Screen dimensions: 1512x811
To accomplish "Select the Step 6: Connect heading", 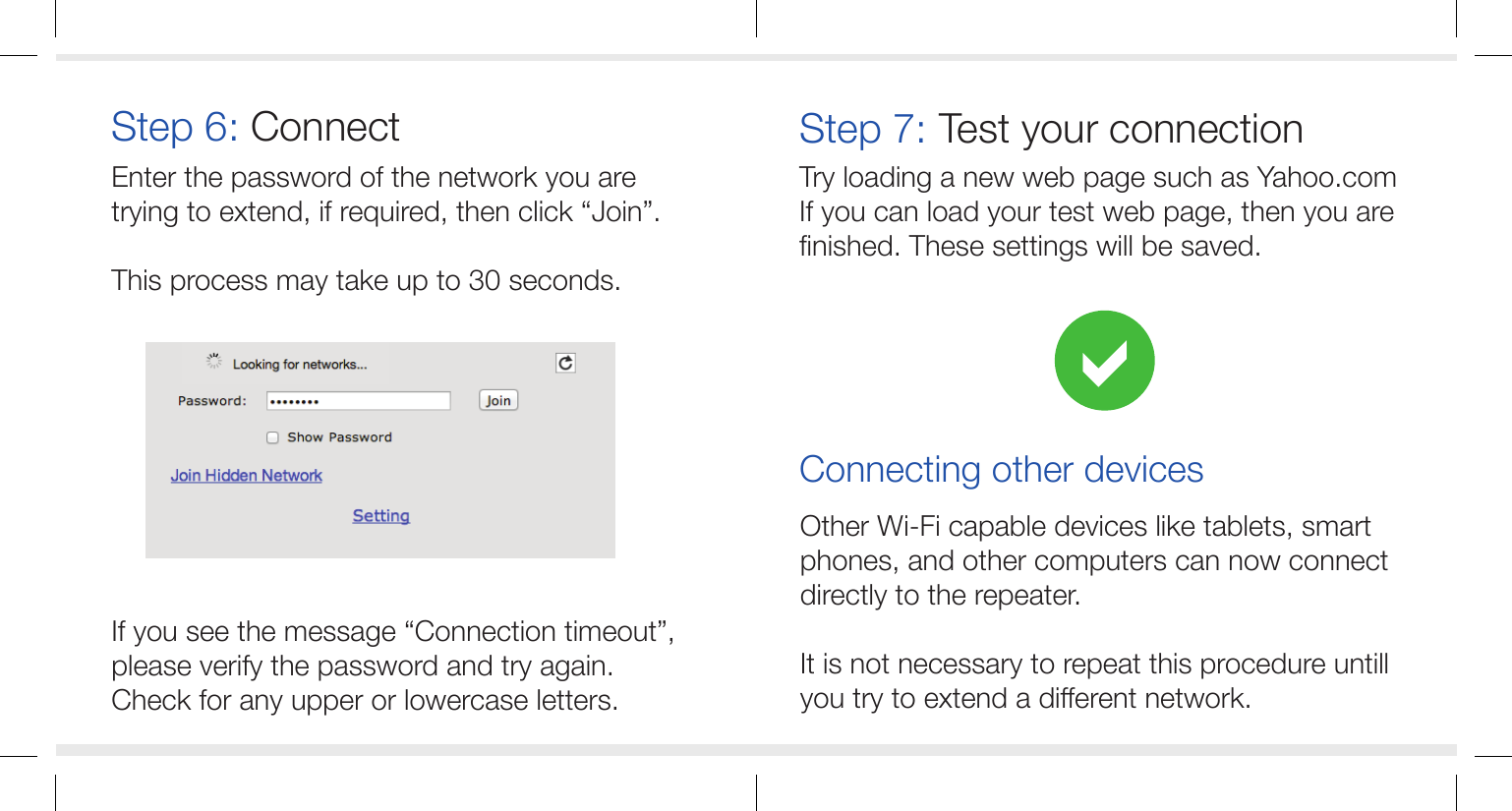I will [x=256, y=126].
